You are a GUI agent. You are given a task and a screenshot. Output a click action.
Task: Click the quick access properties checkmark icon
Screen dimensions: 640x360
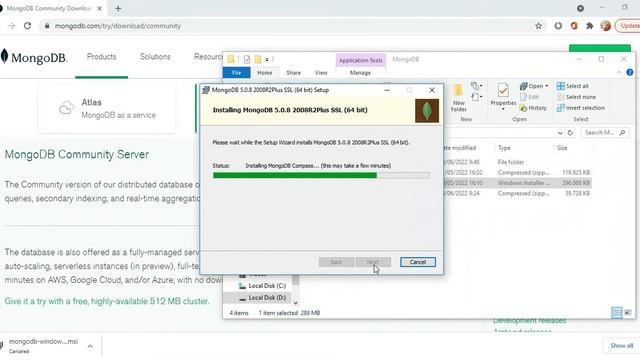click(247, 60)
